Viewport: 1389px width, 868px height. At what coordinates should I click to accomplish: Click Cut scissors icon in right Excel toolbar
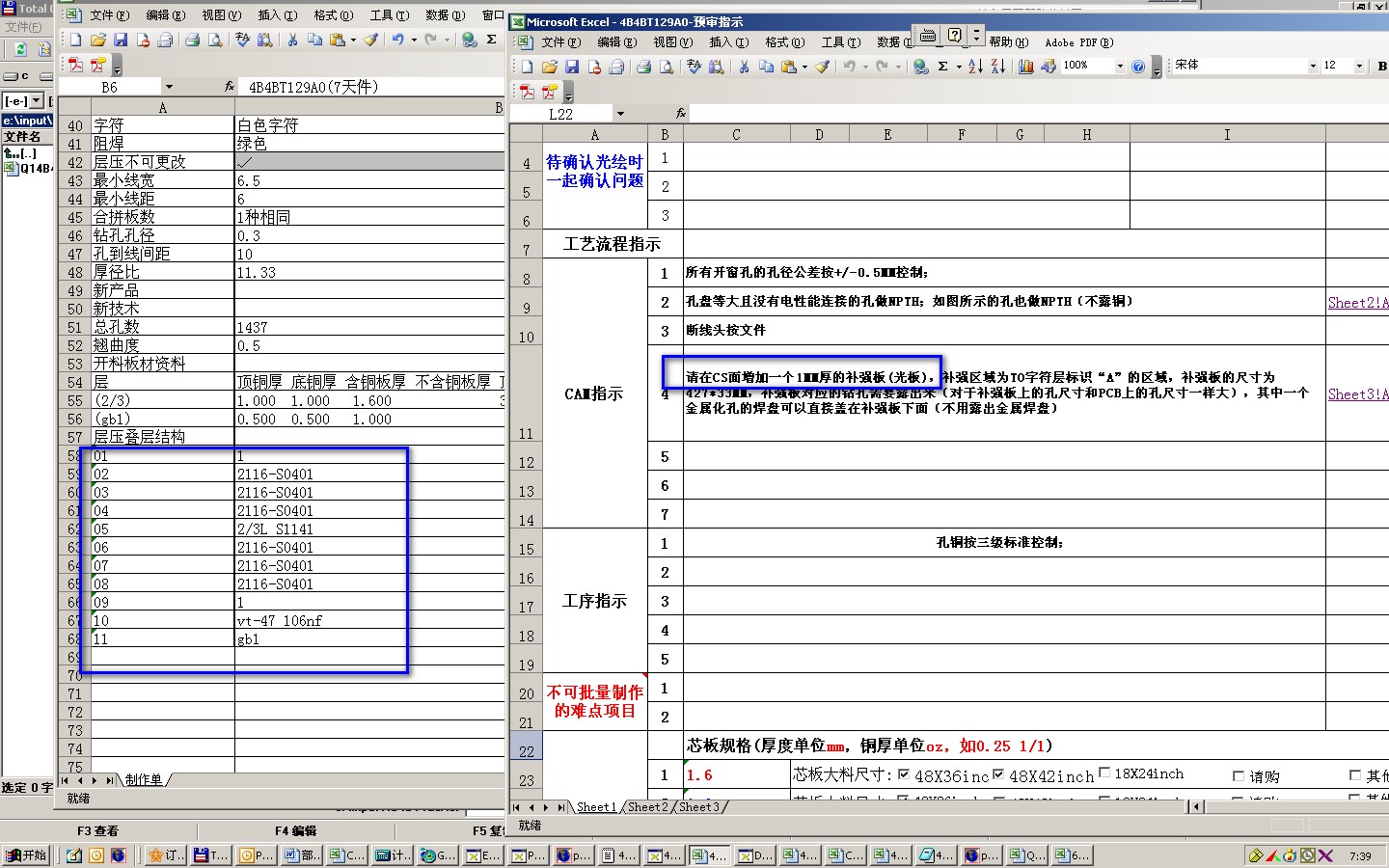(x=744, y=67)
